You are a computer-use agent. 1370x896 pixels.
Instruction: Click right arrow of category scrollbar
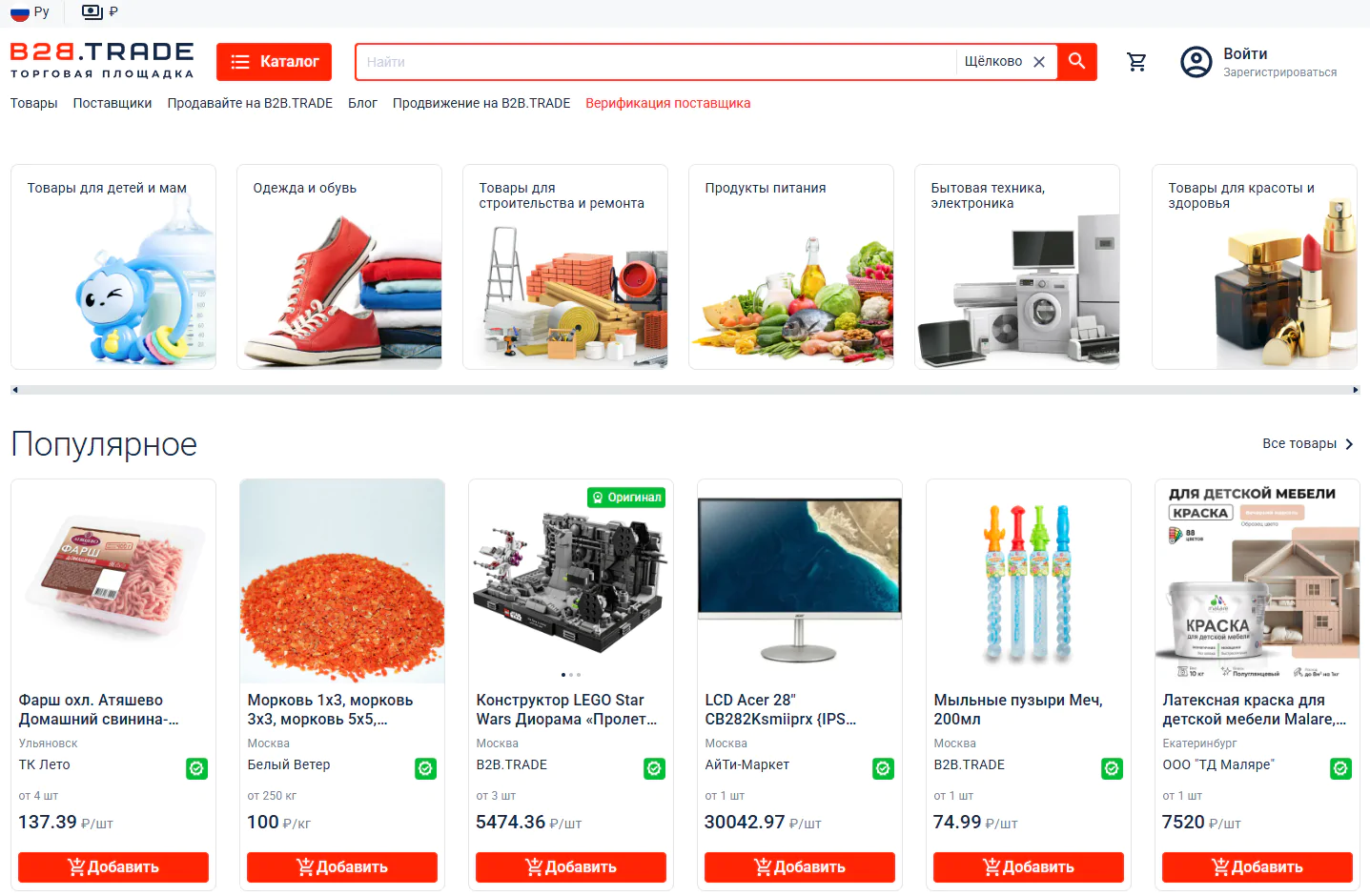(x=1356, y=390)
